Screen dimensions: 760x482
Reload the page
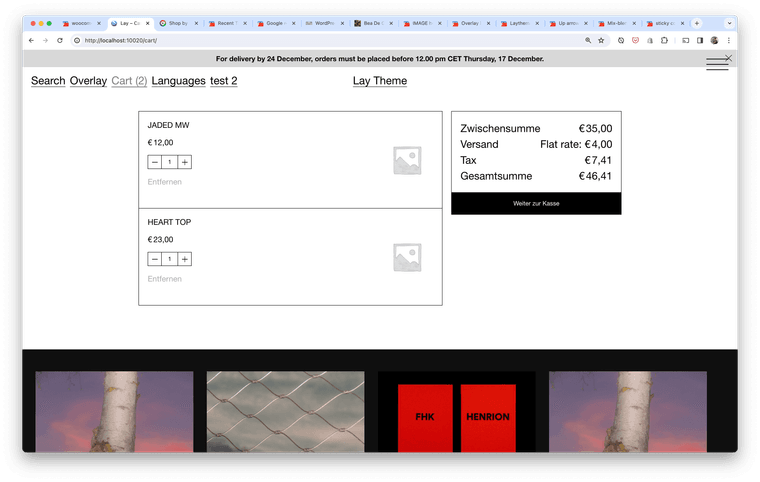tap(60, 41)
